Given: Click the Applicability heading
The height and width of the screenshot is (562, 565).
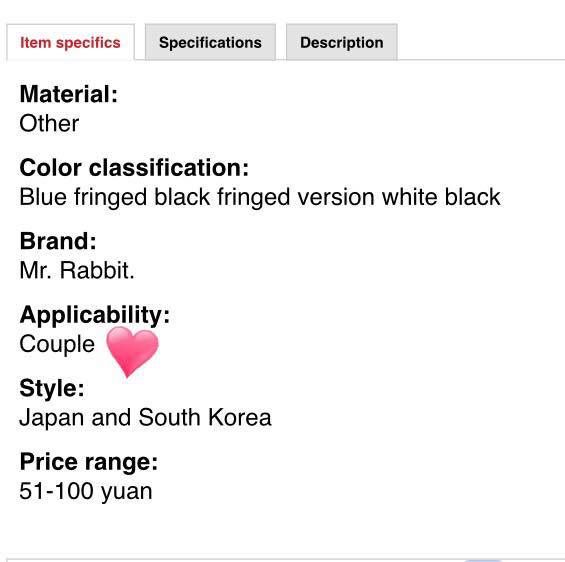Looking at the screenshot, I should (95, 315).
